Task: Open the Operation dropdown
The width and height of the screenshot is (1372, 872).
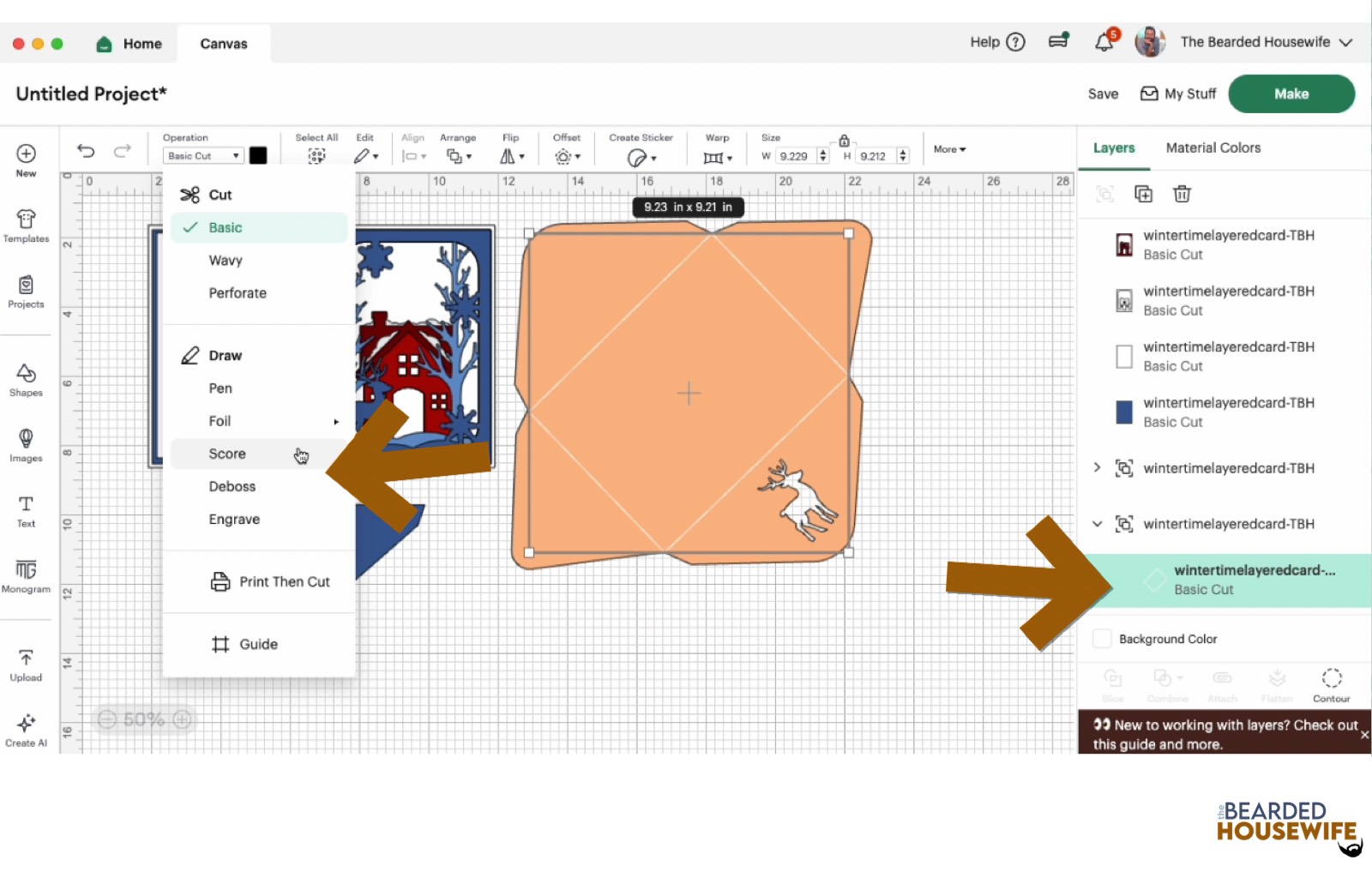Action: [x=202, y=155]
